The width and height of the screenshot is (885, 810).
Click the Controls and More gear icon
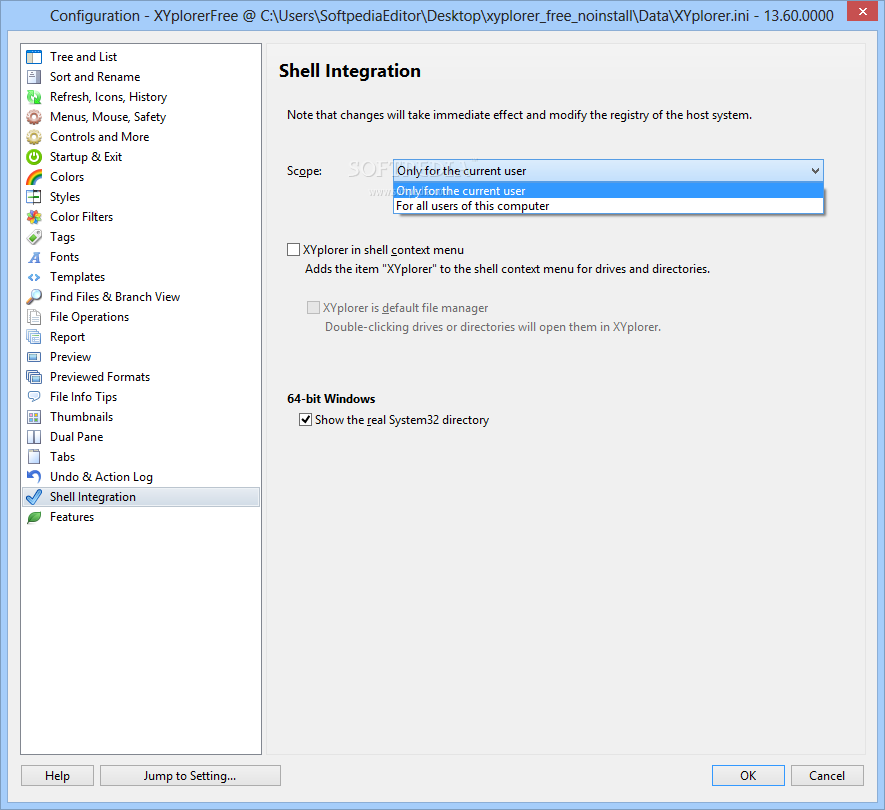[34, 137]
